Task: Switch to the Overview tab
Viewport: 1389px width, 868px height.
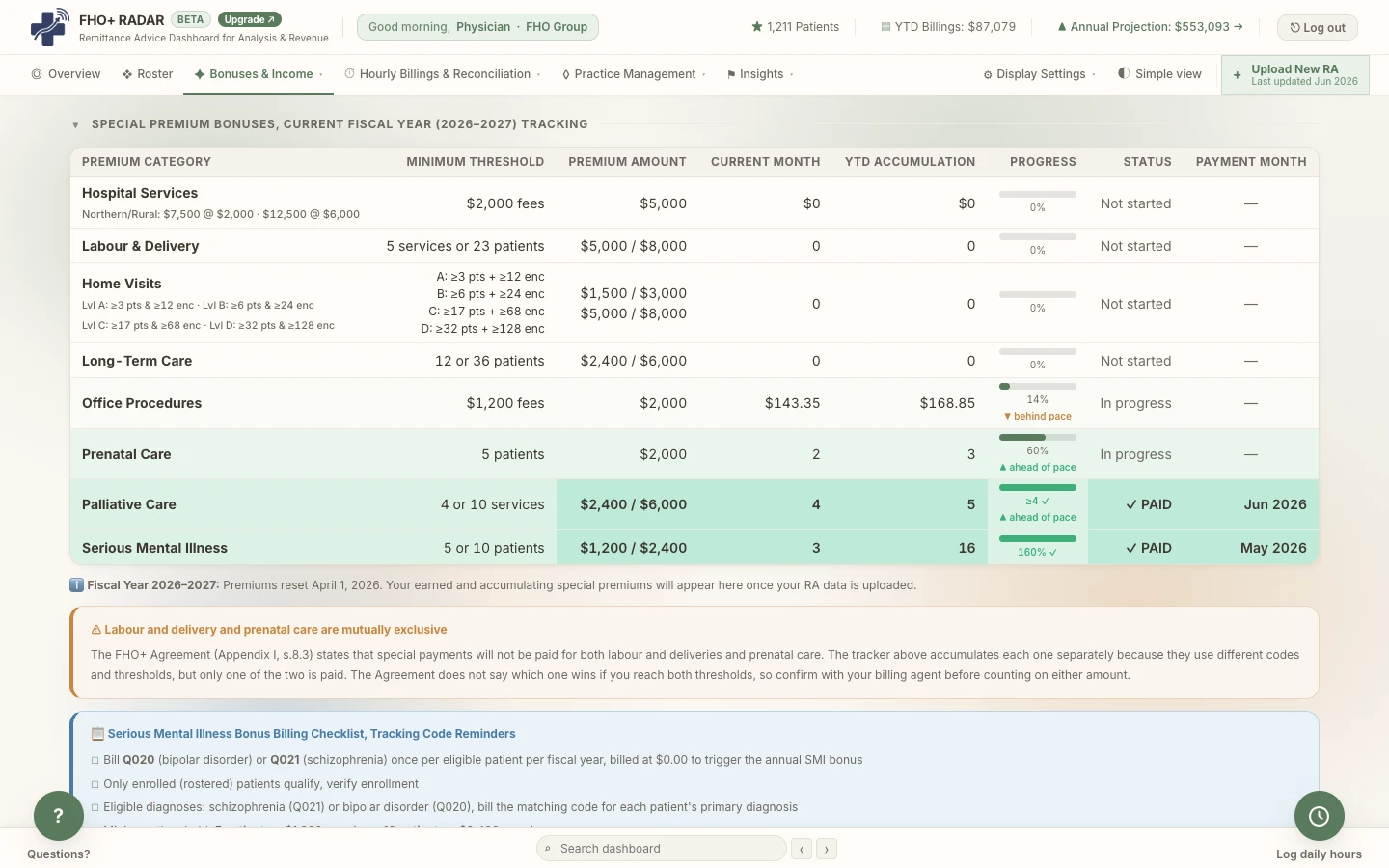Action: pyautogui.click(x=66, y=74)
